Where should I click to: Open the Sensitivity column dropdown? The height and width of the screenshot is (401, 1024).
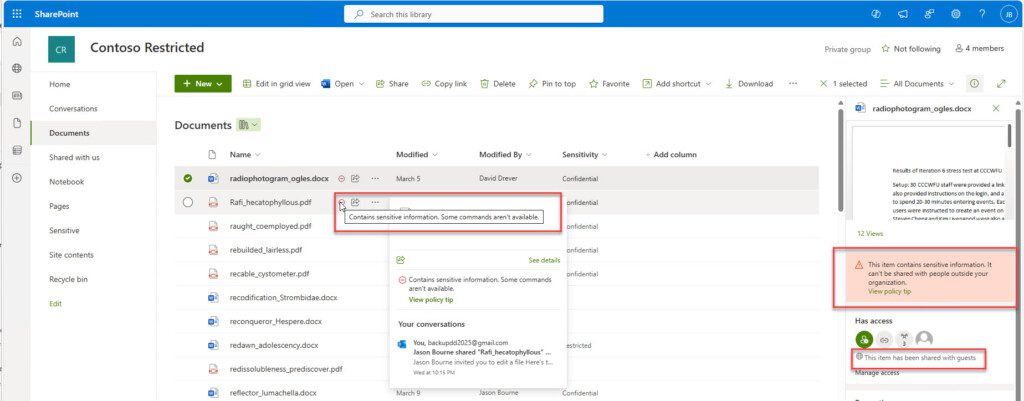(584, 155)
